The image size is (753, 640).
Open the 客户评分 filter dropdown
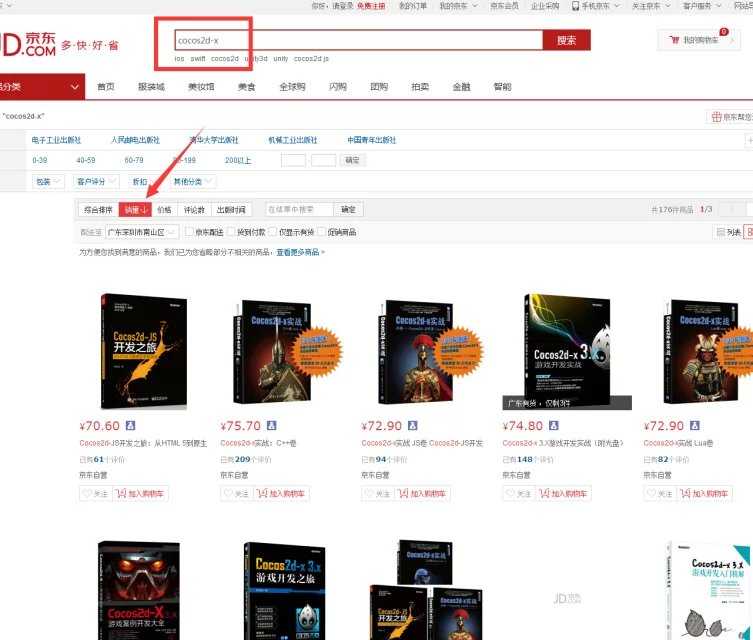coord(96,182)
